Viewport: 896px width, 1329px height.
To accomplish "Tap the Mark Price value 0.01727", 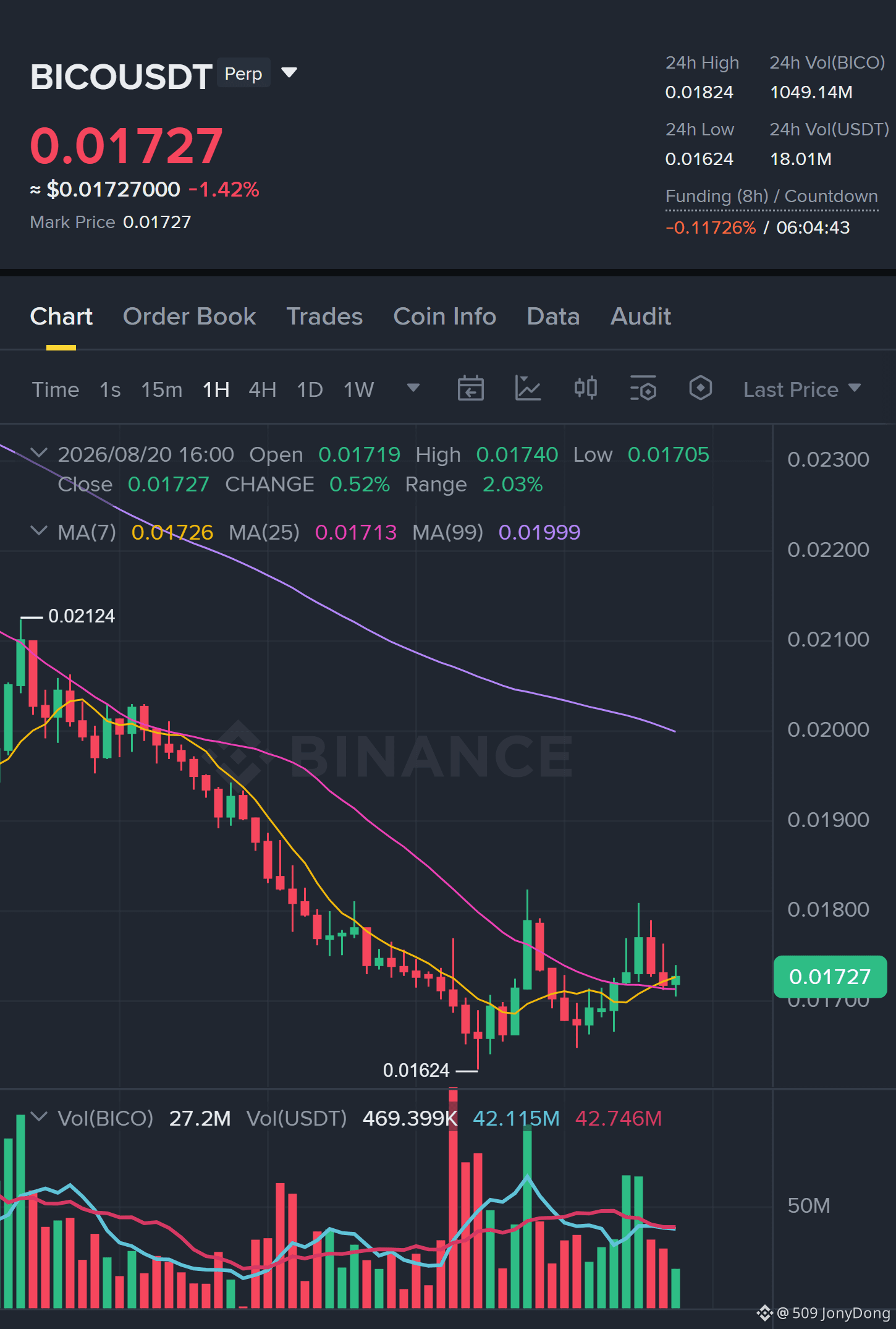I will (157, 222).
